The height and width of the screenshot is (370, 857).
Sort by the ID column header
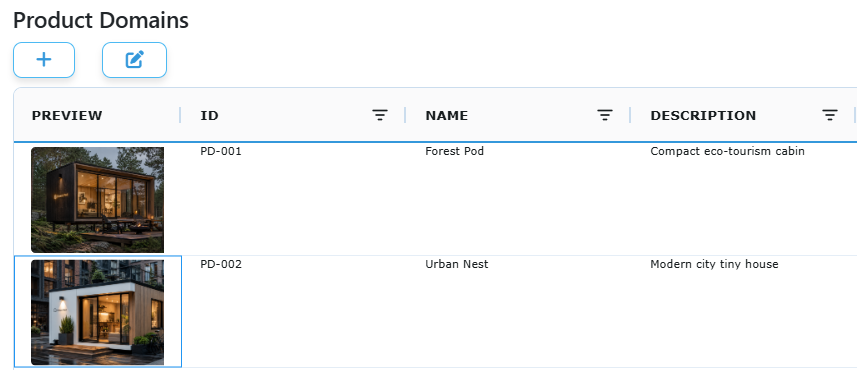click(209, 115)
